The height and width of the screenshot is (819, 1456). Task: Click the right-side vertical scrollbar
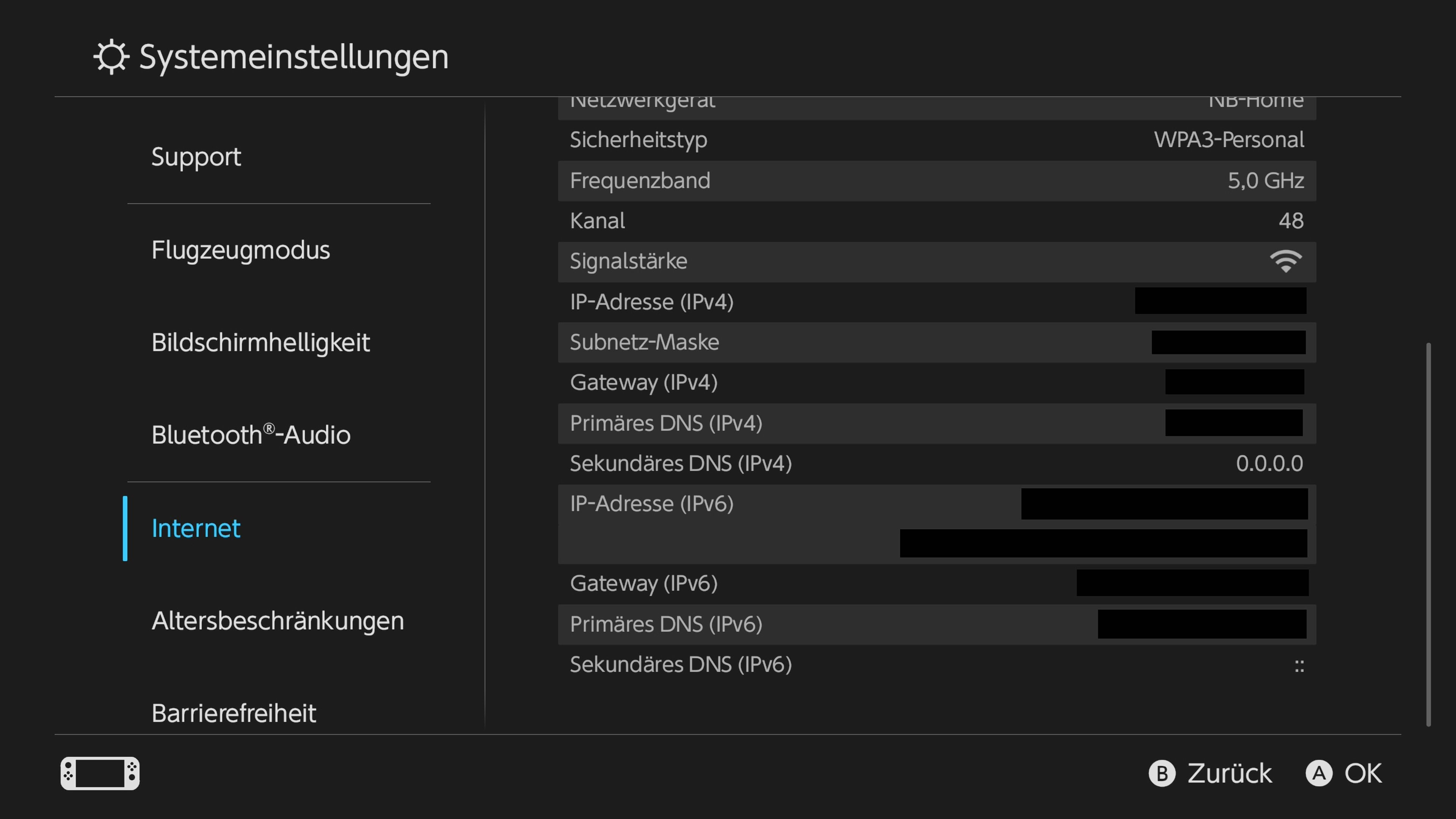1428,534
